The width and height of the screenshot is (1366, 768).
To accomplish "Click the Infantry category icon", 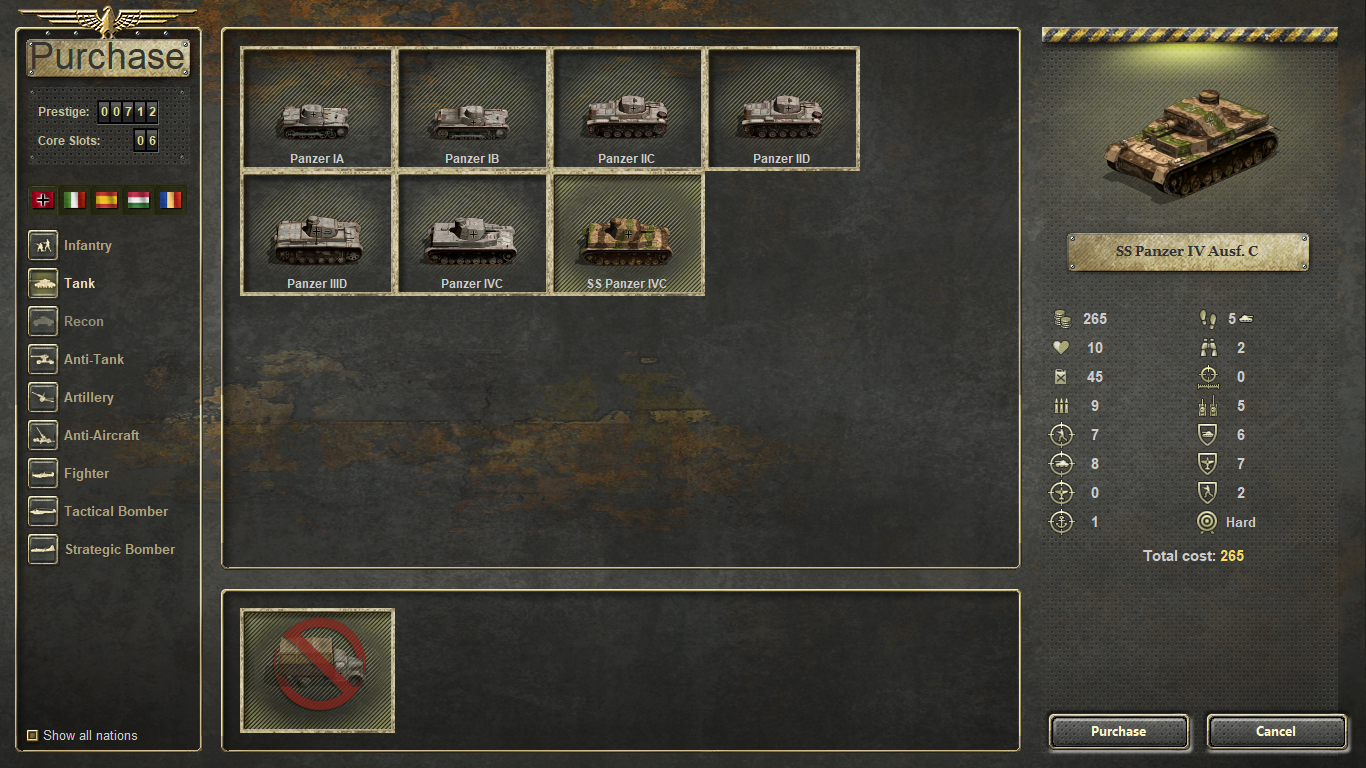I will 43,245.
